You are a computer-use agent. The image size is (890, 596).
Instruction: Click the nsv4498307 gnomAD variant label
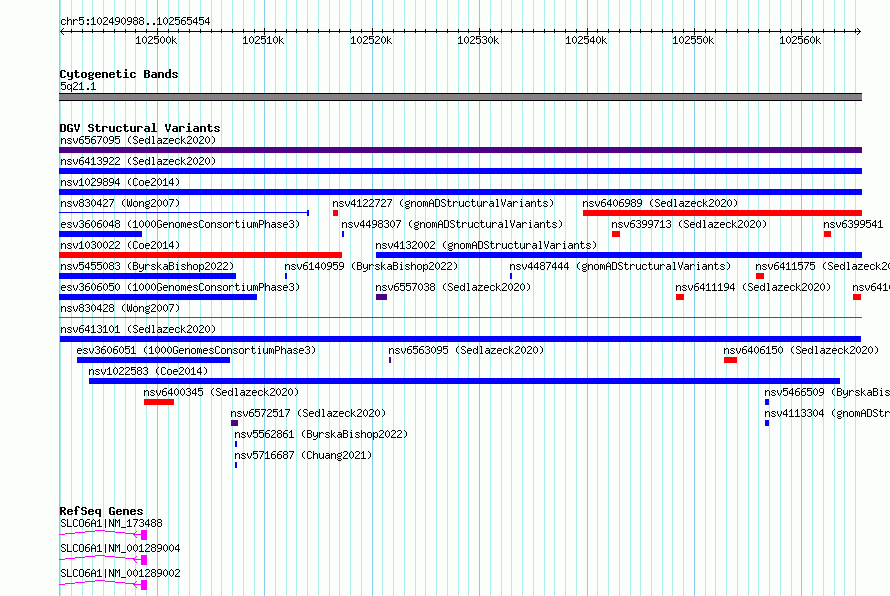pos(452,224)
